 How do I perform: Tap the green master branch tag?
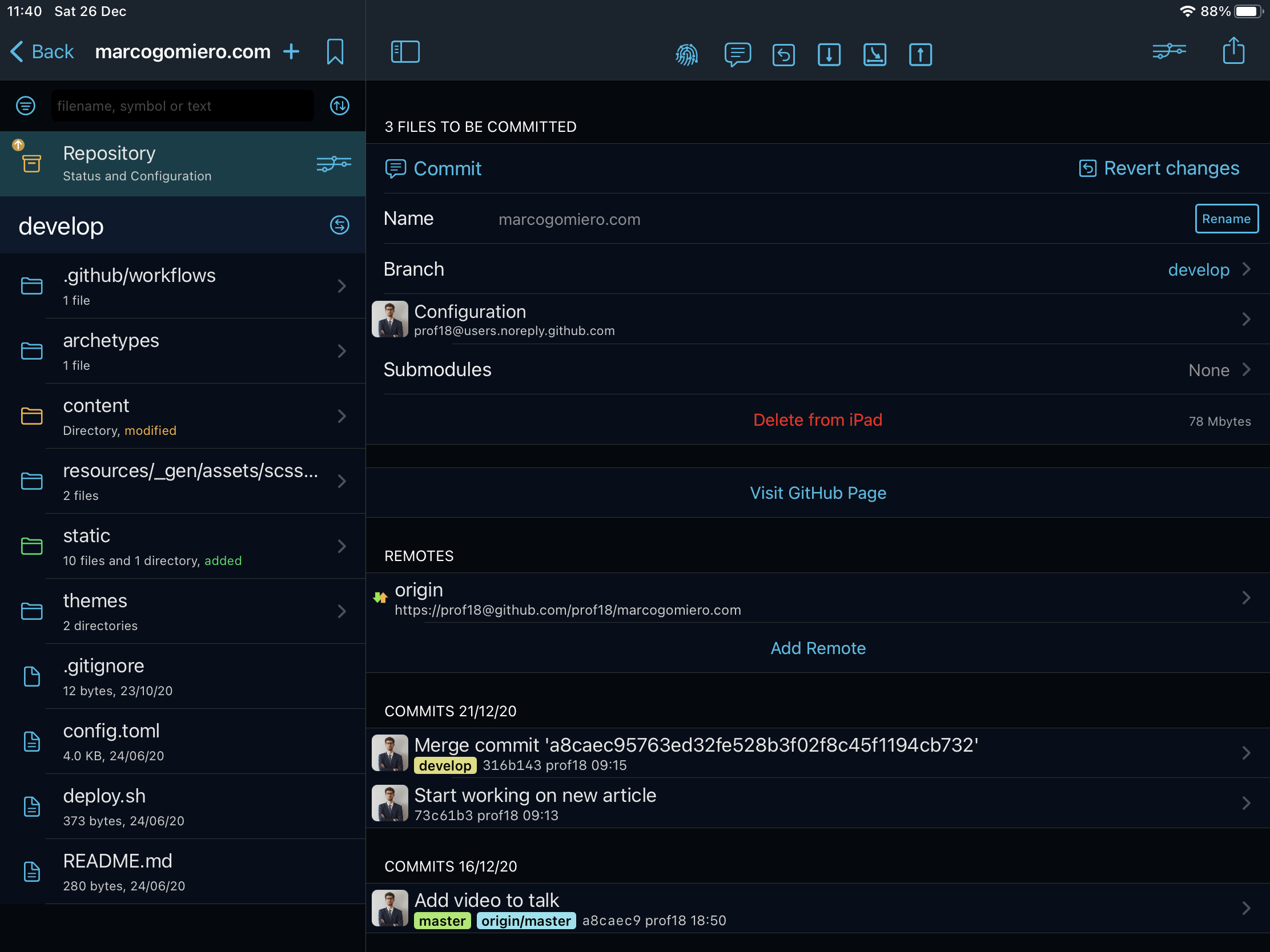click(x=442, y=921)
